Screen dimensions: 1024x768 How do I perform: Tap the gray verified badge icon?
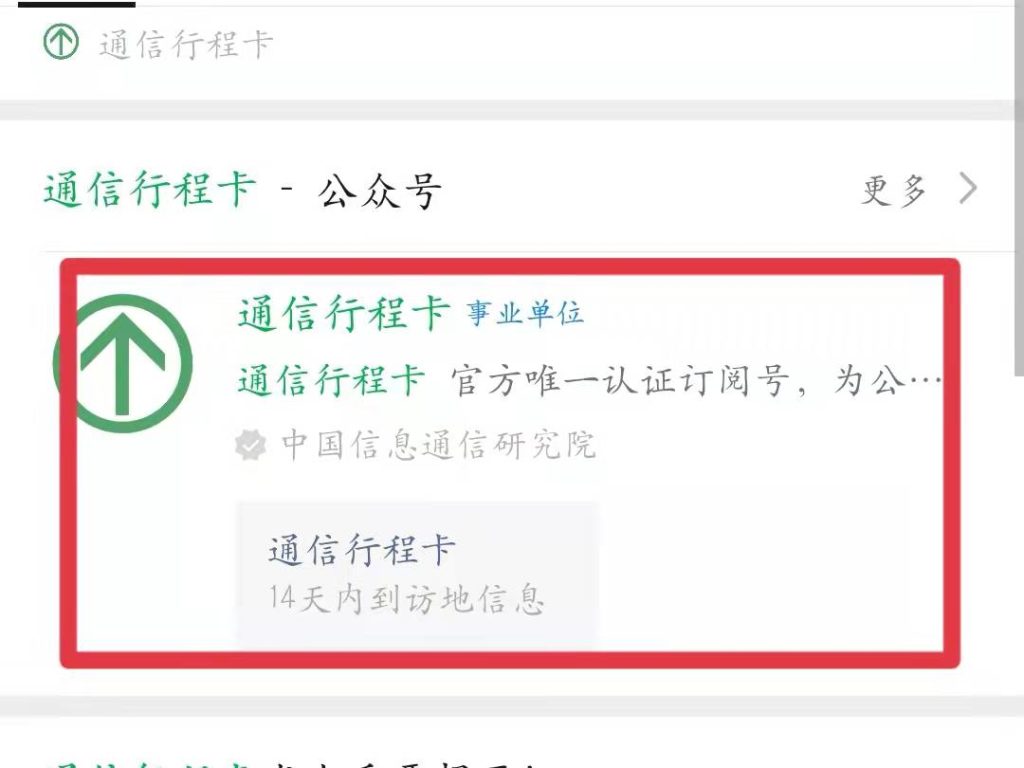[251, 445]
